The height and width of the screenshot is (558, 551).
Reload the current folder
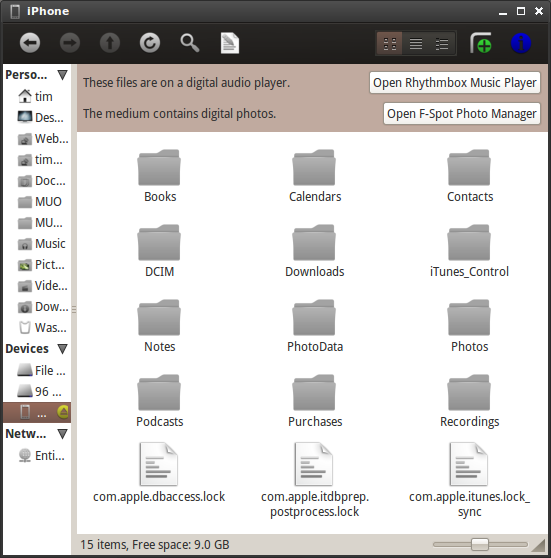pos(149,43)
